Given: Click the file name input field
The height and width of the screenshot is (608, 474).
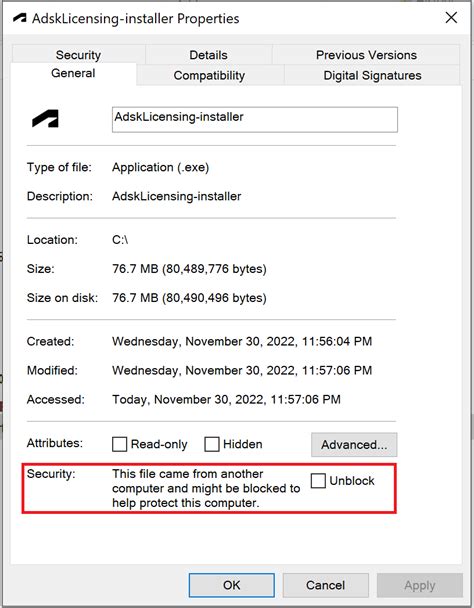Looking at the screenshot, I should point(255,119).
